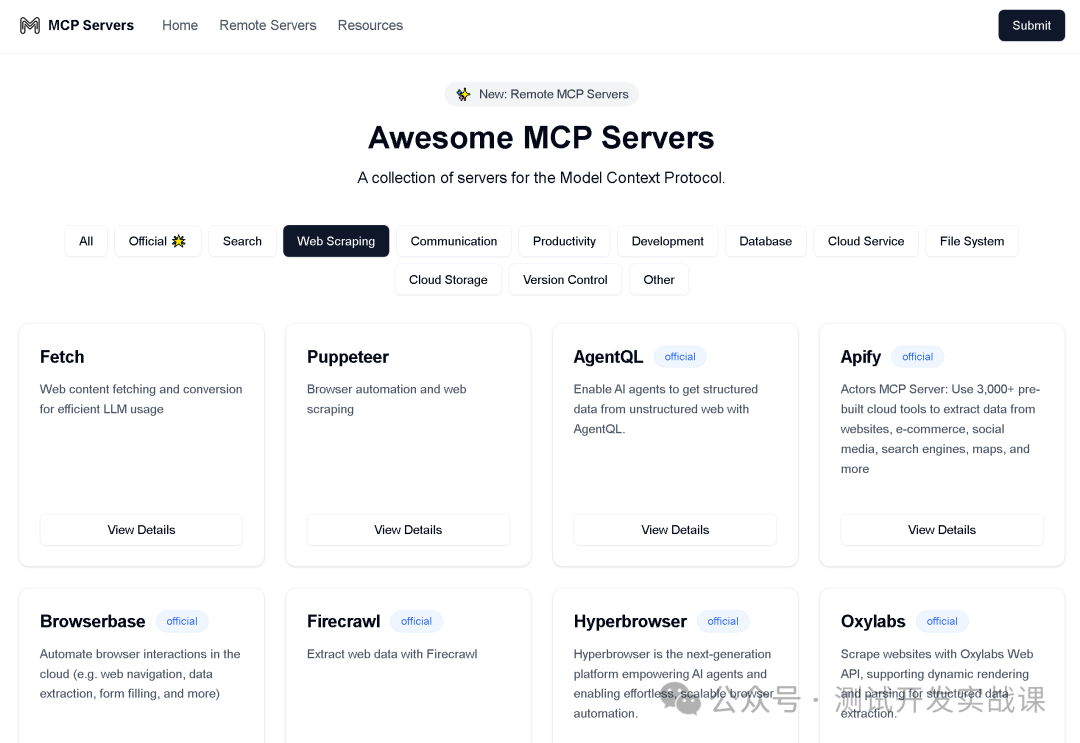The height and width of the screenshot is (743, 1080).
Task: Open the Resources nav link
Action: [x=370, y=25]
